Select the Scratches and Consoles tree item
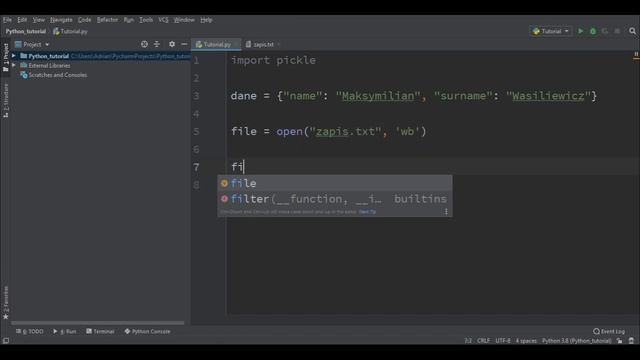Screen dimensions: 640x360 point(57,75)
